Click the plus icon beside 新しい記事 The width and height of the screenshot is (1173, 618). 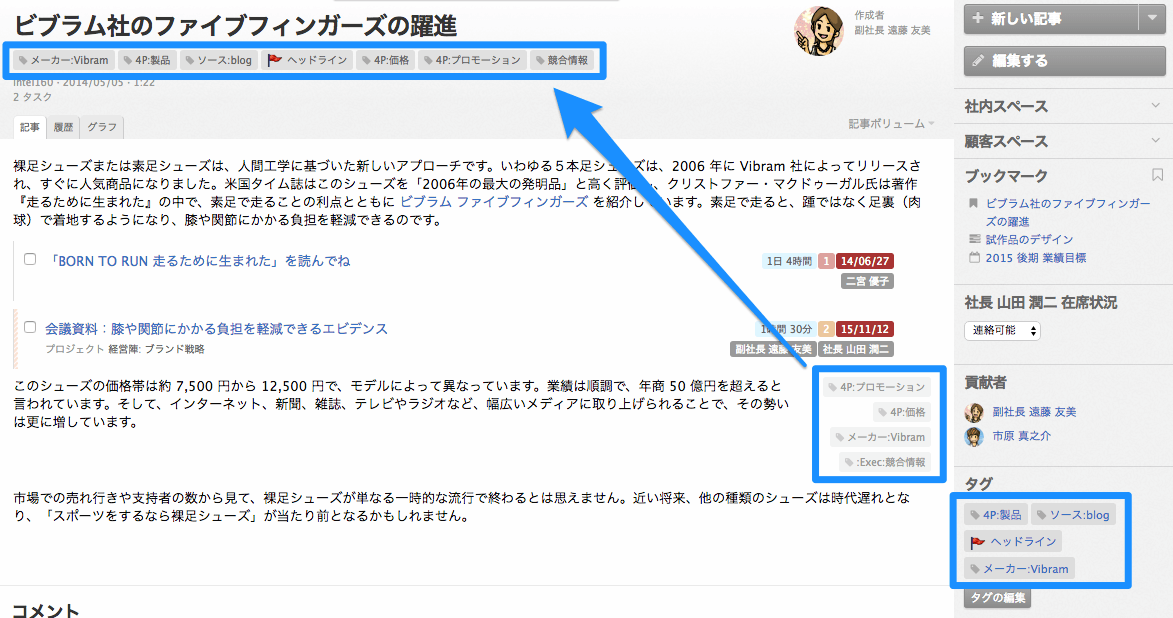977,18
